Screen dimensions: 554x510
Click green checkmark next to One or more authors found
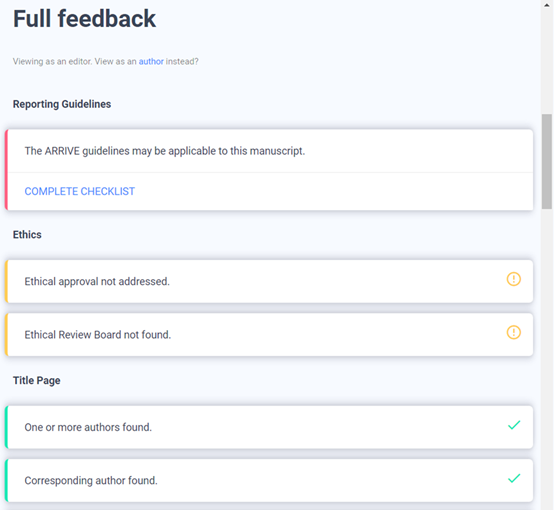[514, 425]
